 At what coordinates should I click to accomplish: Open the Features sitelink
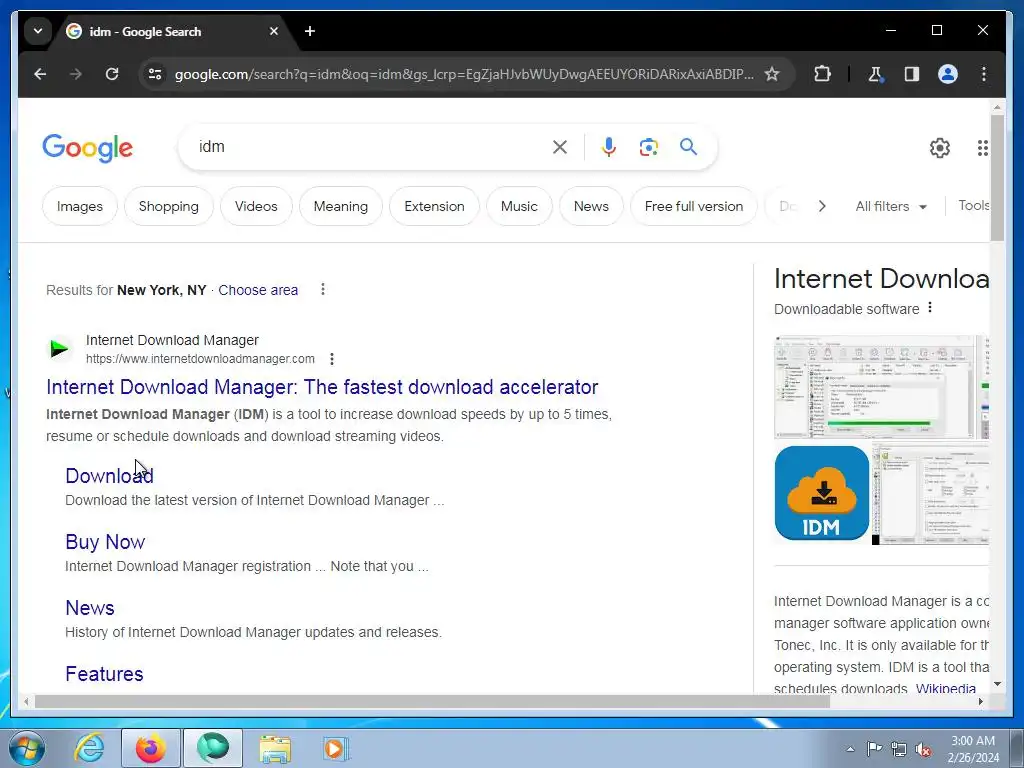pyautogui.click(x=104, y=674)
